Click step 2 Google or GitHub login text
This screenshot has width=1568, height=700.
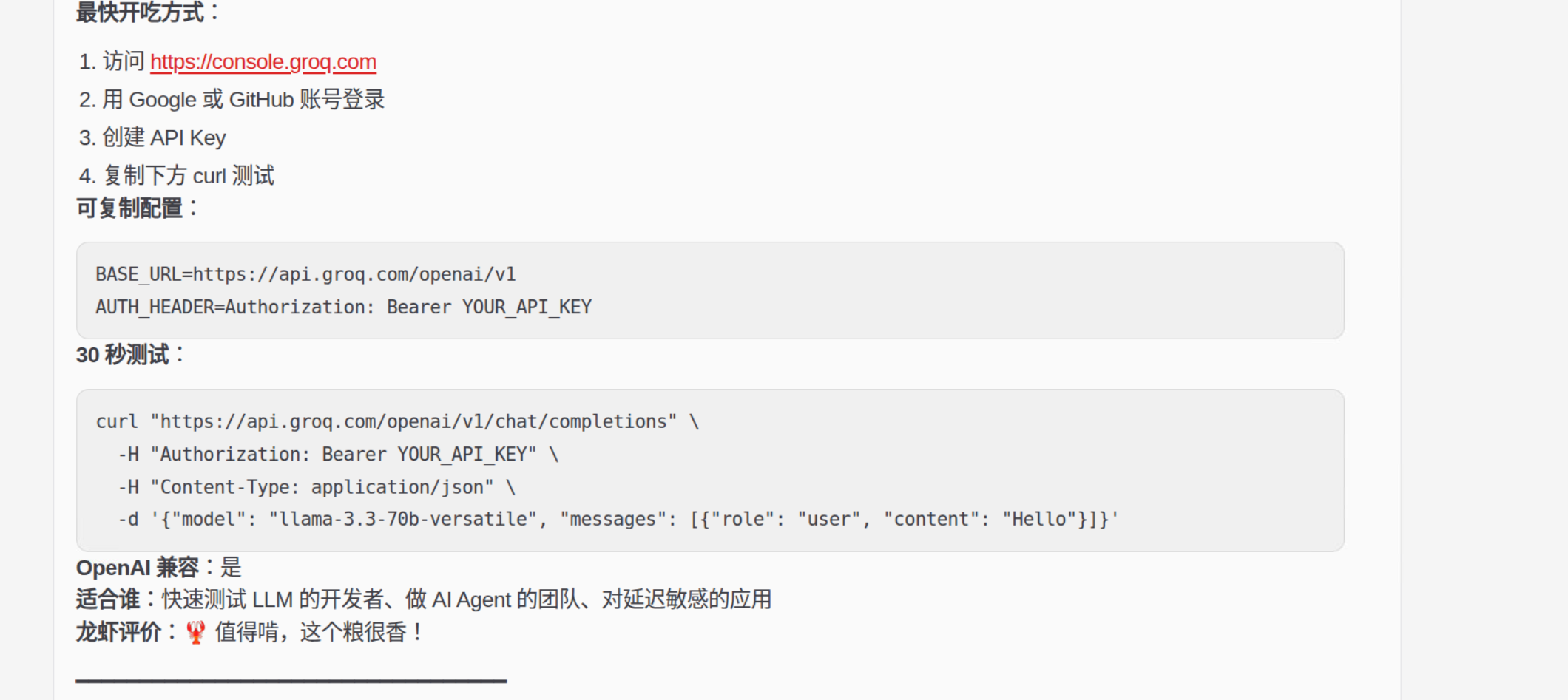point(243,99)
